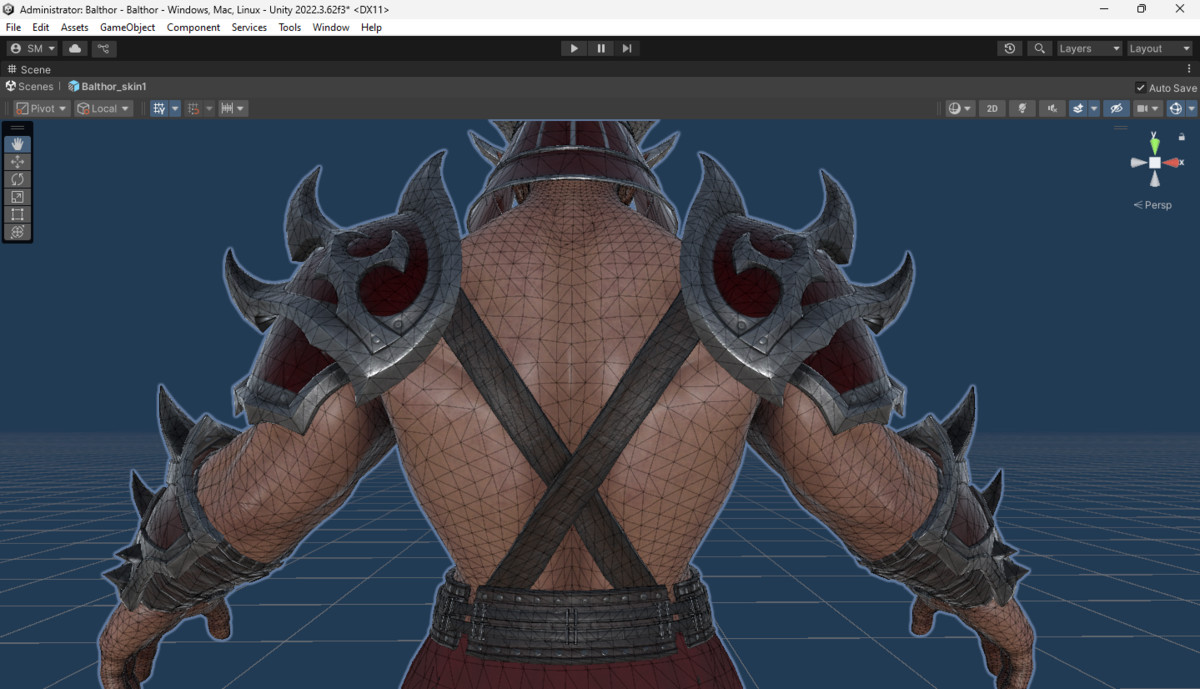
Task: Select the Rotate tool
Action: (x=17, y=179)
